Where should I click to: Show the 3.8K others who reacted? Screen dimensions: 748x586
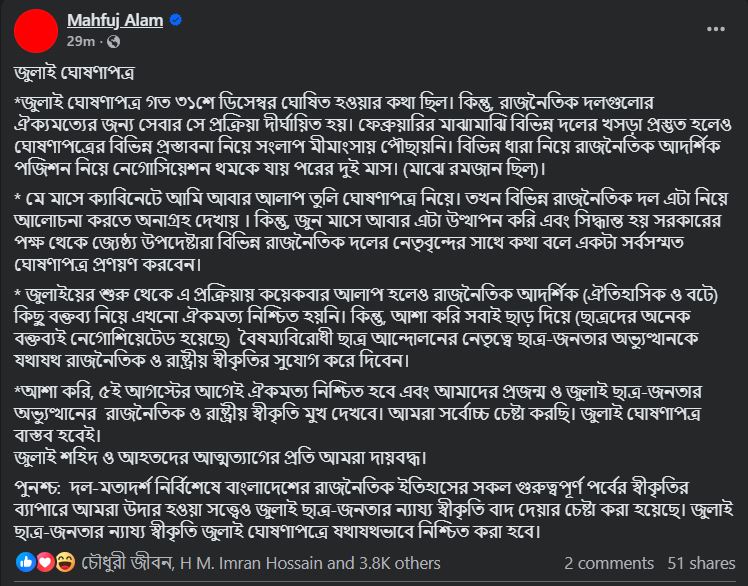pos(400,563)
